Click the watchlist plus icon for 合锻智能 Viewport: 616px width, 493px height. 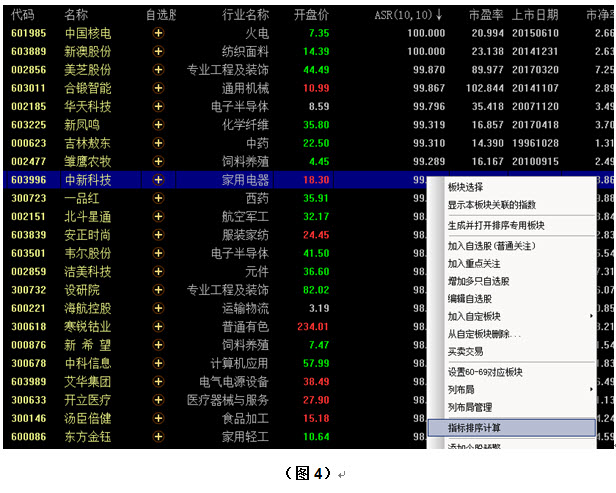(x=158, y=88)
